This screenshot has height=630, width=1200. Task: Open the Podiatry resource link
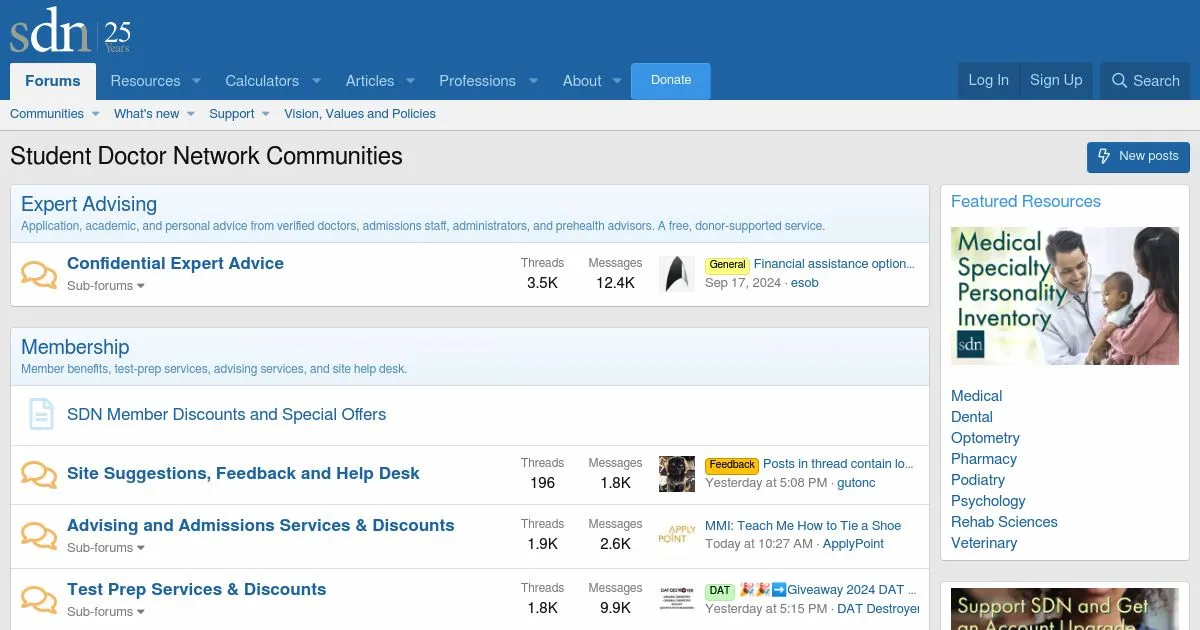(978, 480)
